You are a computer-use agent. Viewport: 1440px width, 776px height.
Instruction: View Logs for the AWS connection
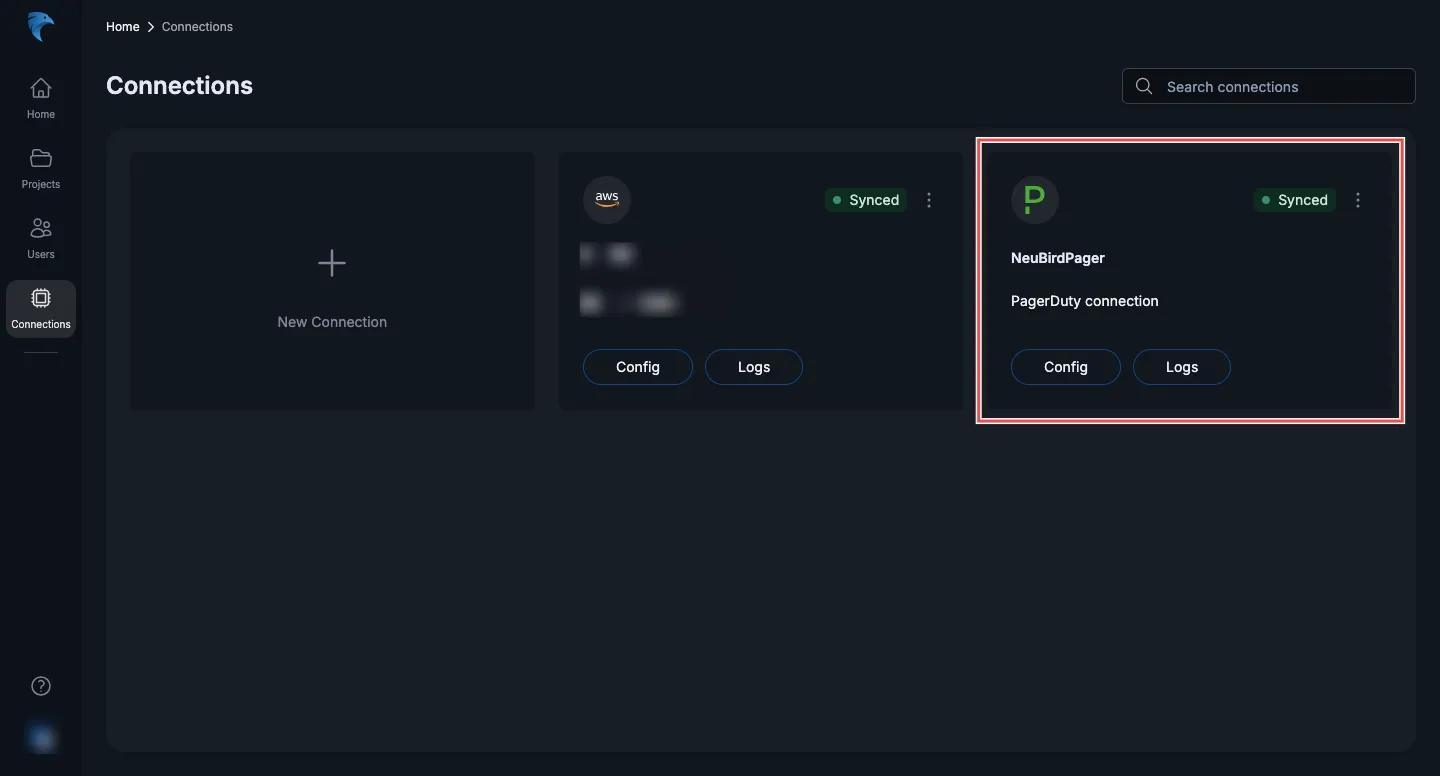click(x=754, y=367)
